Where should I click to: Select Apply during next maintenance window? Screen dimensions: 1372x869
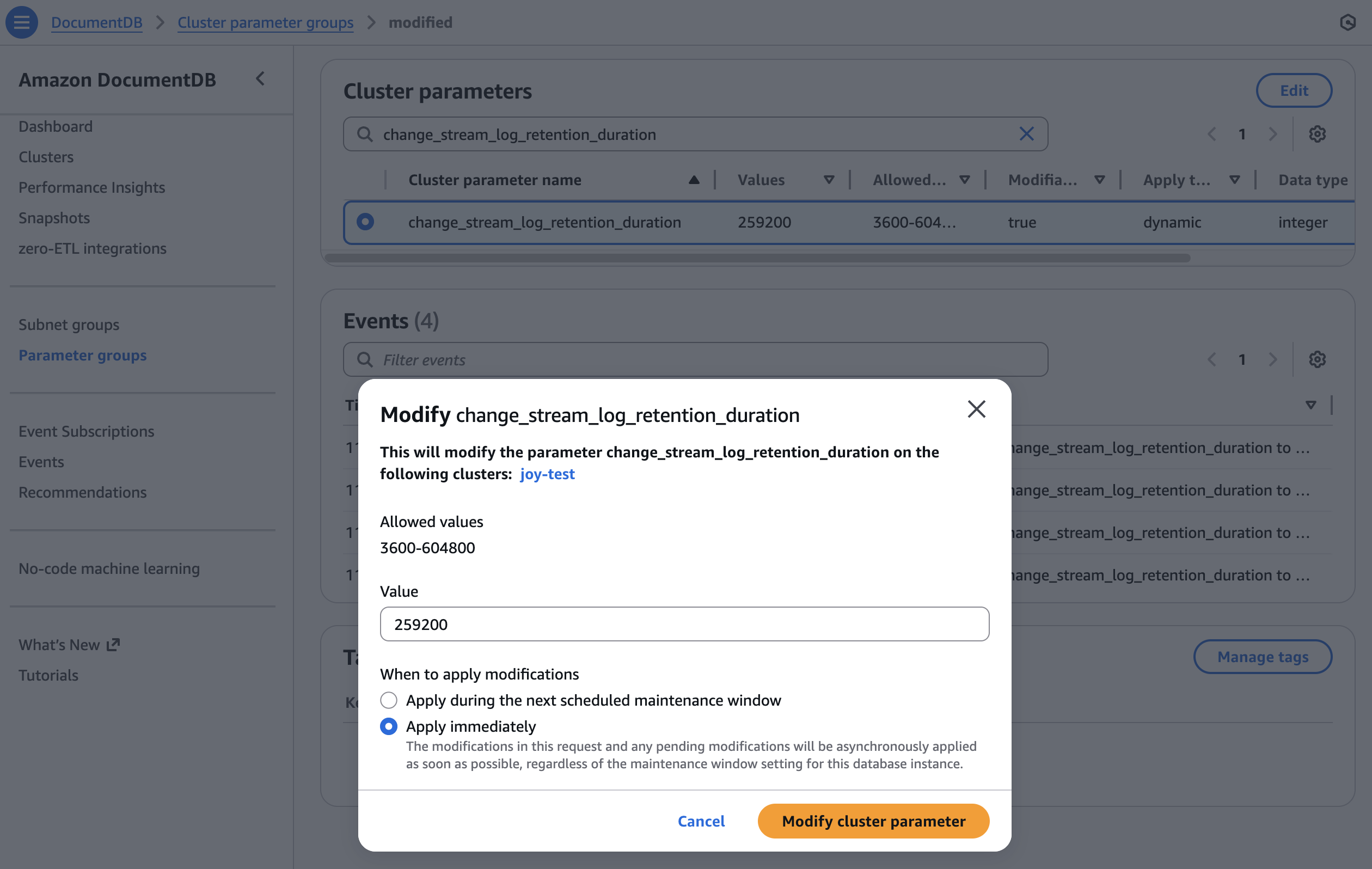[389, 700]
